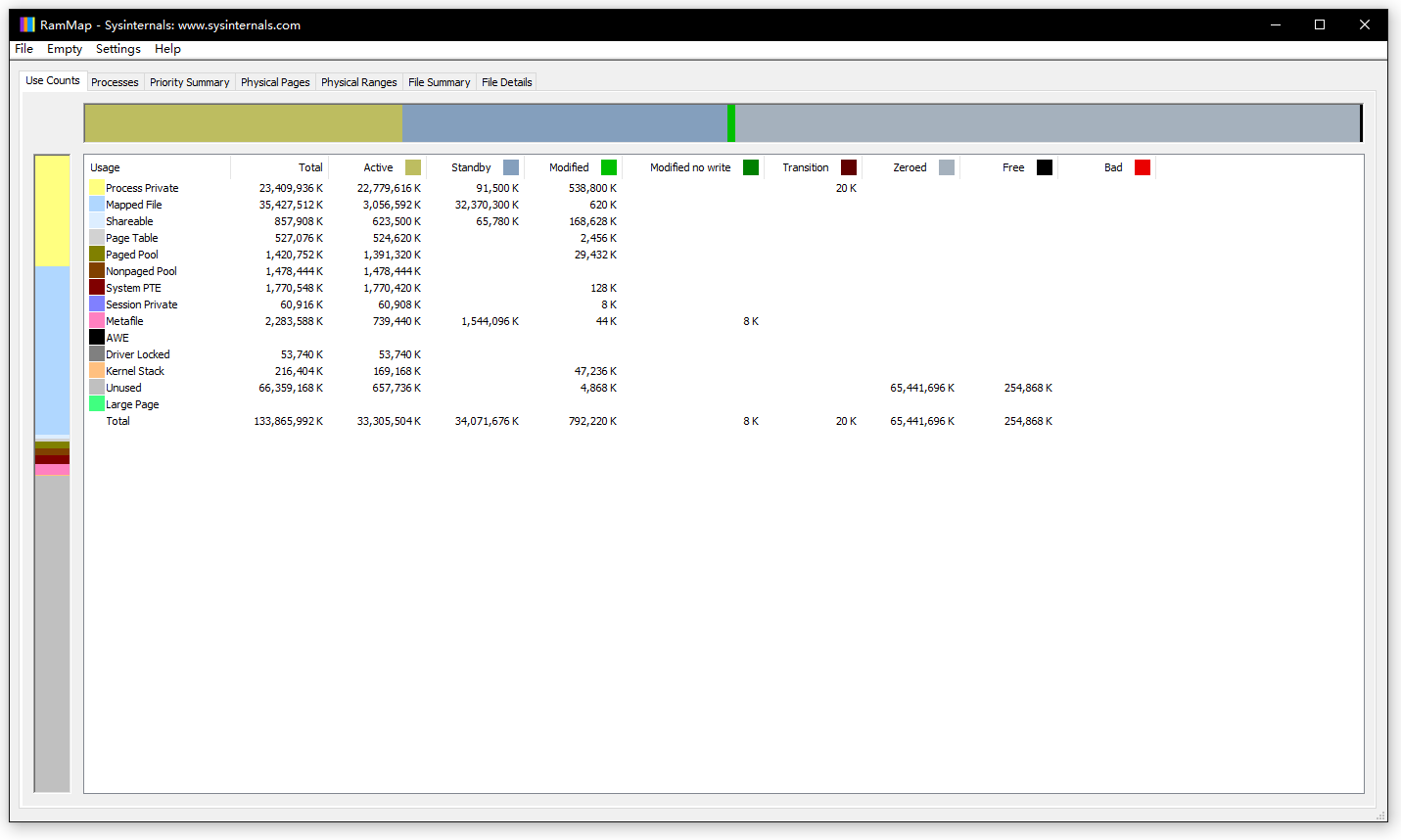Click the bright green Modified swatch
The width and height of the screenshot is (1401, 840).
[x=609, y=167]
